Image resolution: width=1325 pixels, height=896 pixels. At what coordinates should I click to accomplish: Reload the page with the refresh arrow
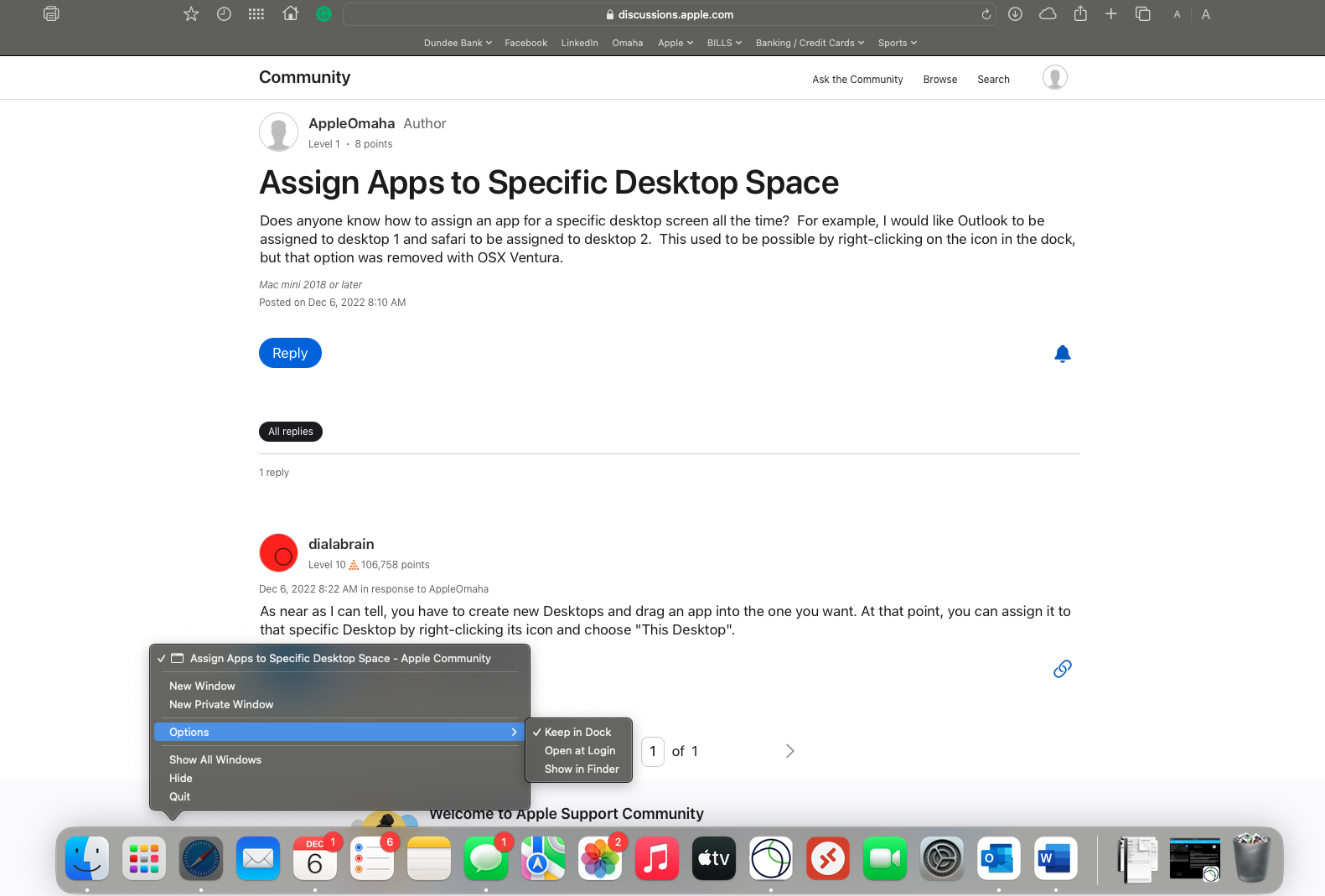(x=986, y=14)
